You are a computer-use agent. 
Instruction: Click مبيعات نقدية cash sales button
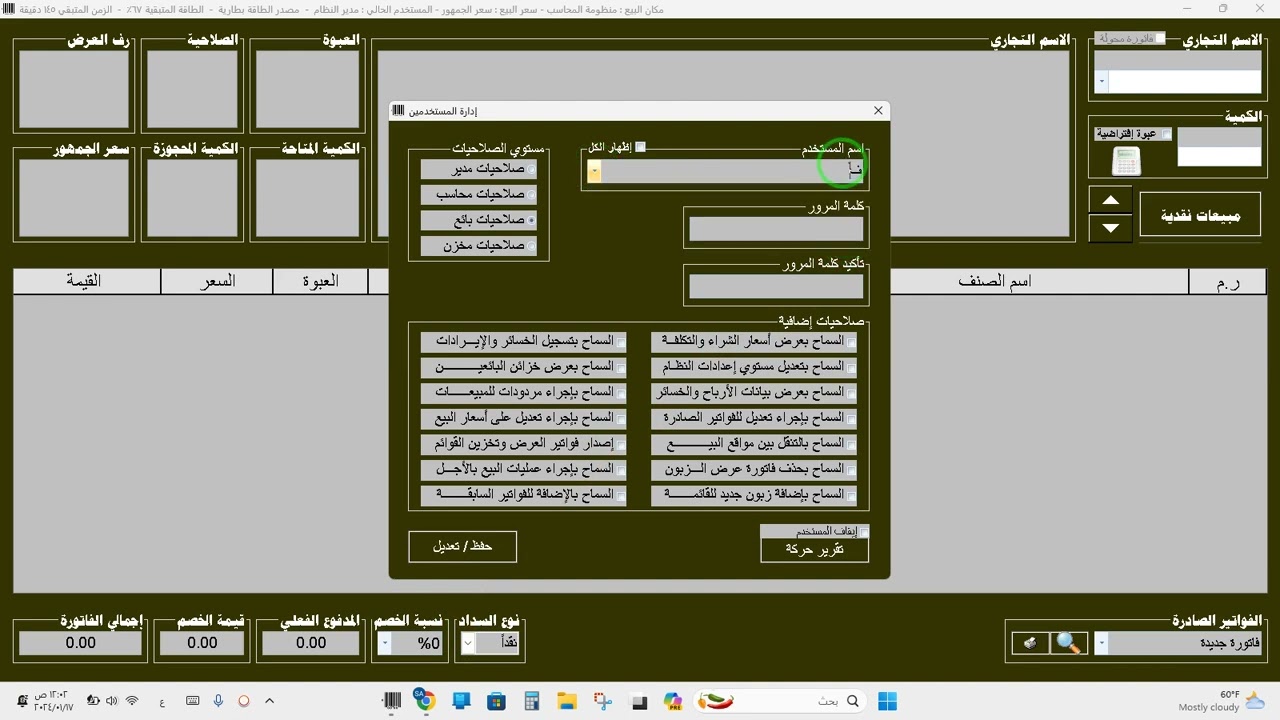tap(1200, 215)
